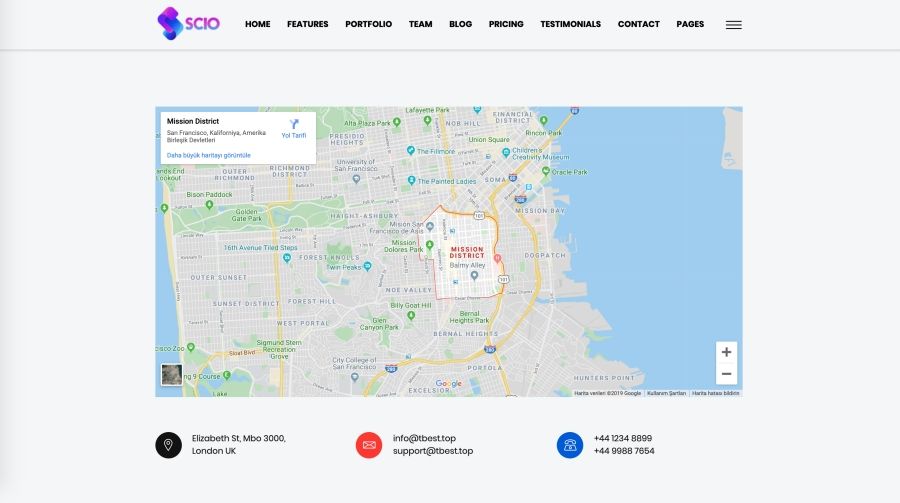Navigate to PRICING in navbar
This screenshot has height=503, width=900.
tap(506, 24)
